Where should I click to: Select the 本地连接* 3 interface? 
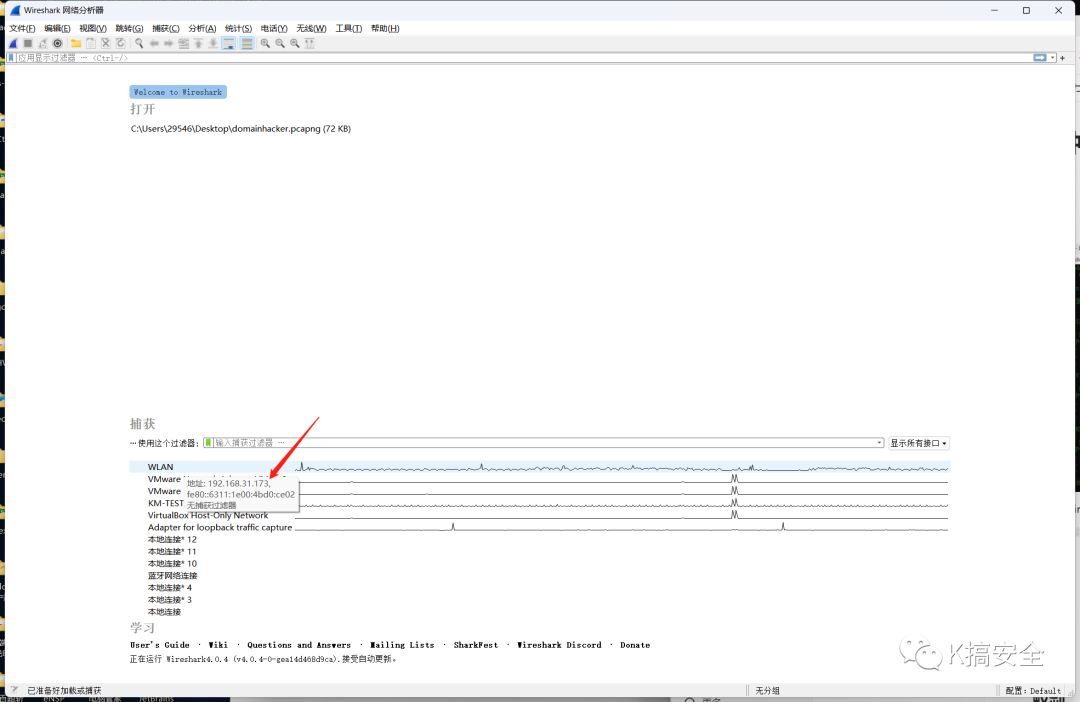(x=169, y=600)
